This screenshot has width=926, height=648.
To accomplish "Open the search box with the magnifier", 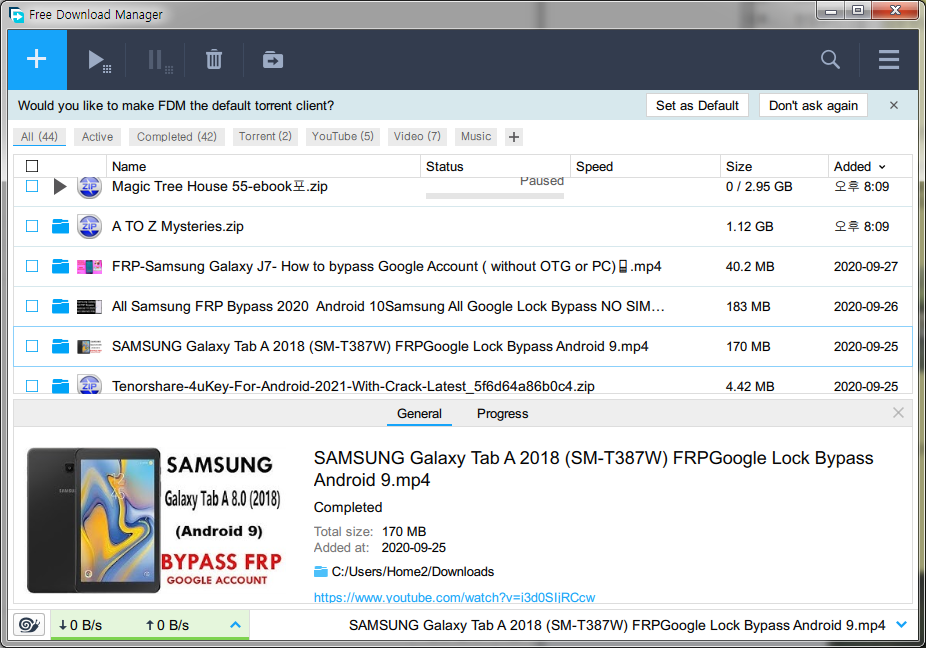I will coord(830,60).
